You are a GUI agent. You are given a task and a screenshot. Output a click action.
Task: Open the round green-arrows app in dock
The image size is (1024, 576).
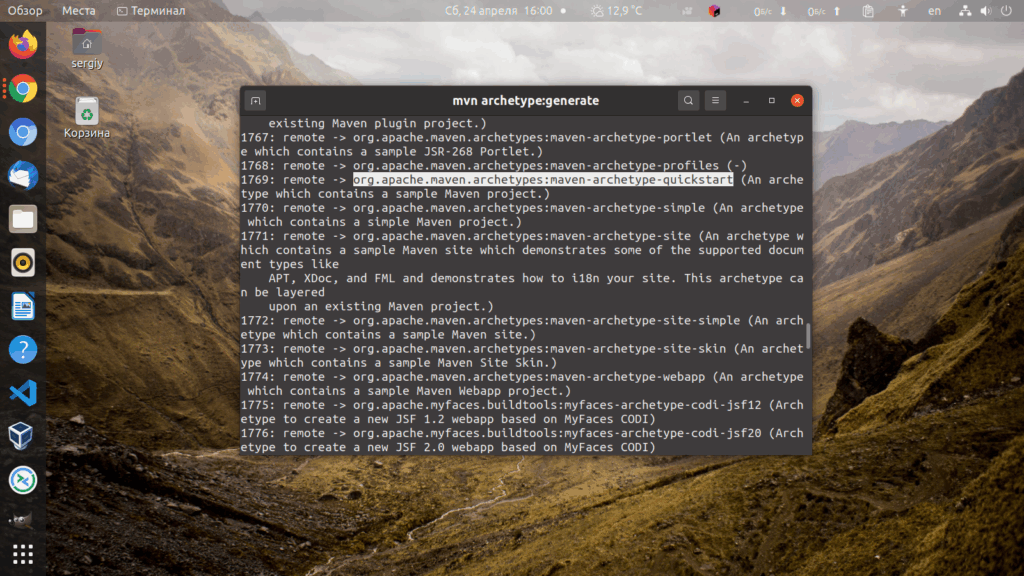(x=23, y=480)
